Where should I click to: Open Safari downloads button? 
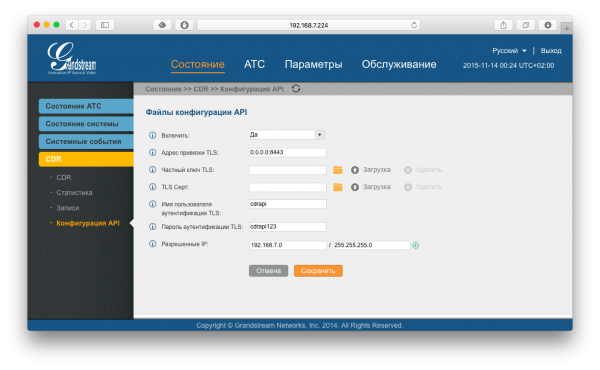pos(548,25)
